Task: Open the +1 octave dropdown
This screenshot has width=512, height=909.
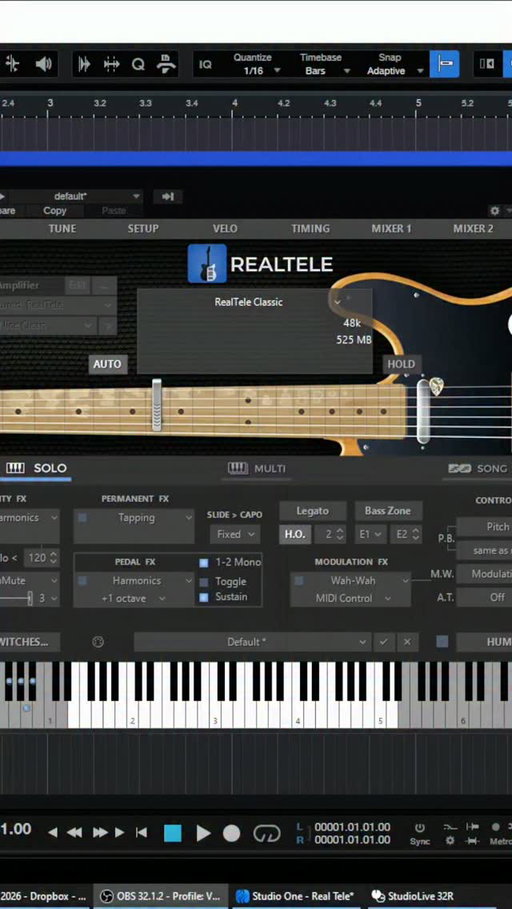Action: pos(134,598)
